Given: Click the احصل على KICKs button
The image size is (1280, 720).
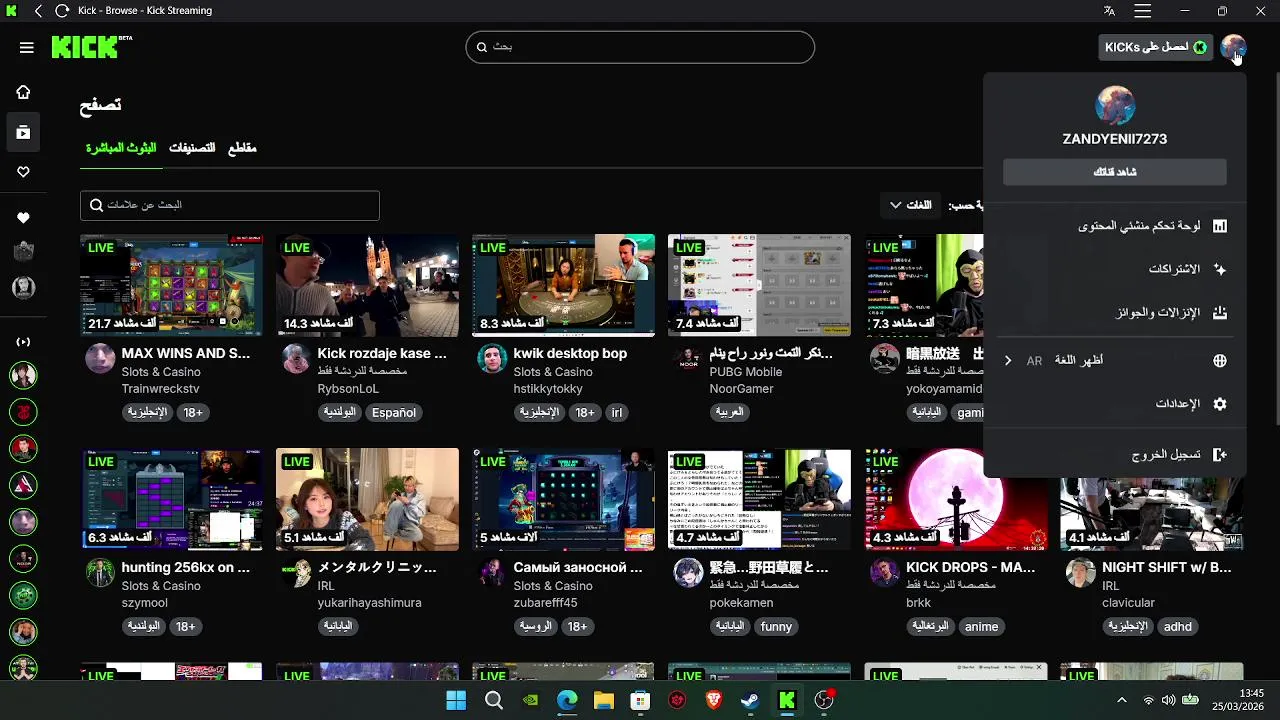Looking at the screenshot, I should coord(1156,47).
